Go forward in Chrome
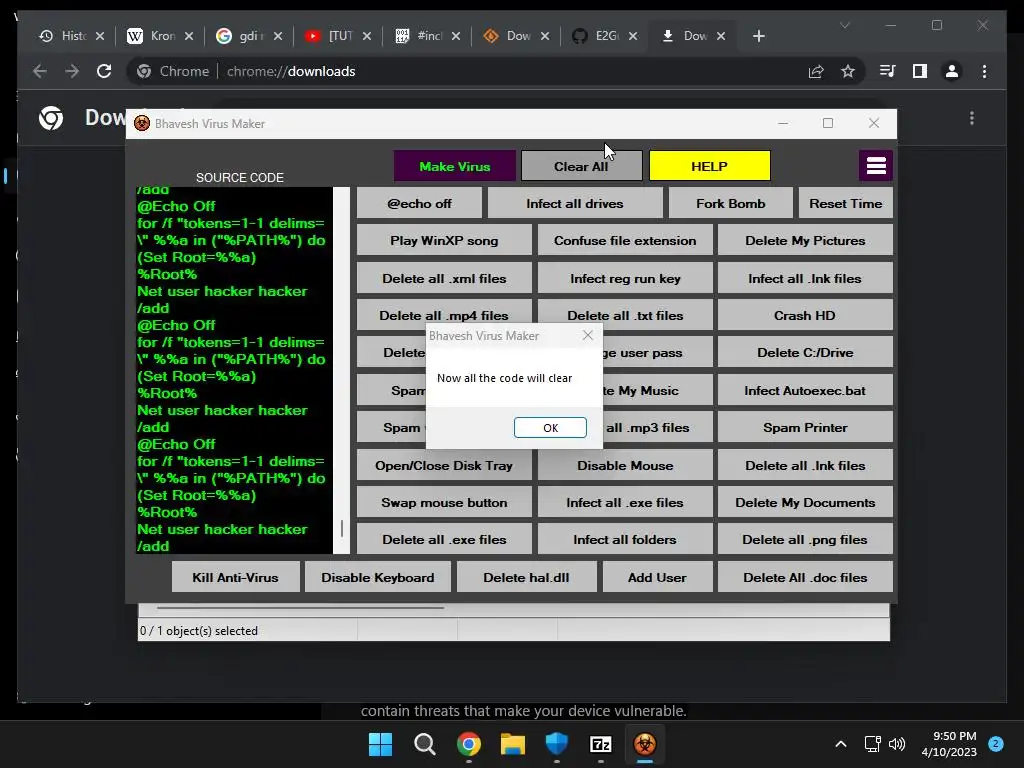This screenshot has height=768, width=1024. (x=72, y=71)
